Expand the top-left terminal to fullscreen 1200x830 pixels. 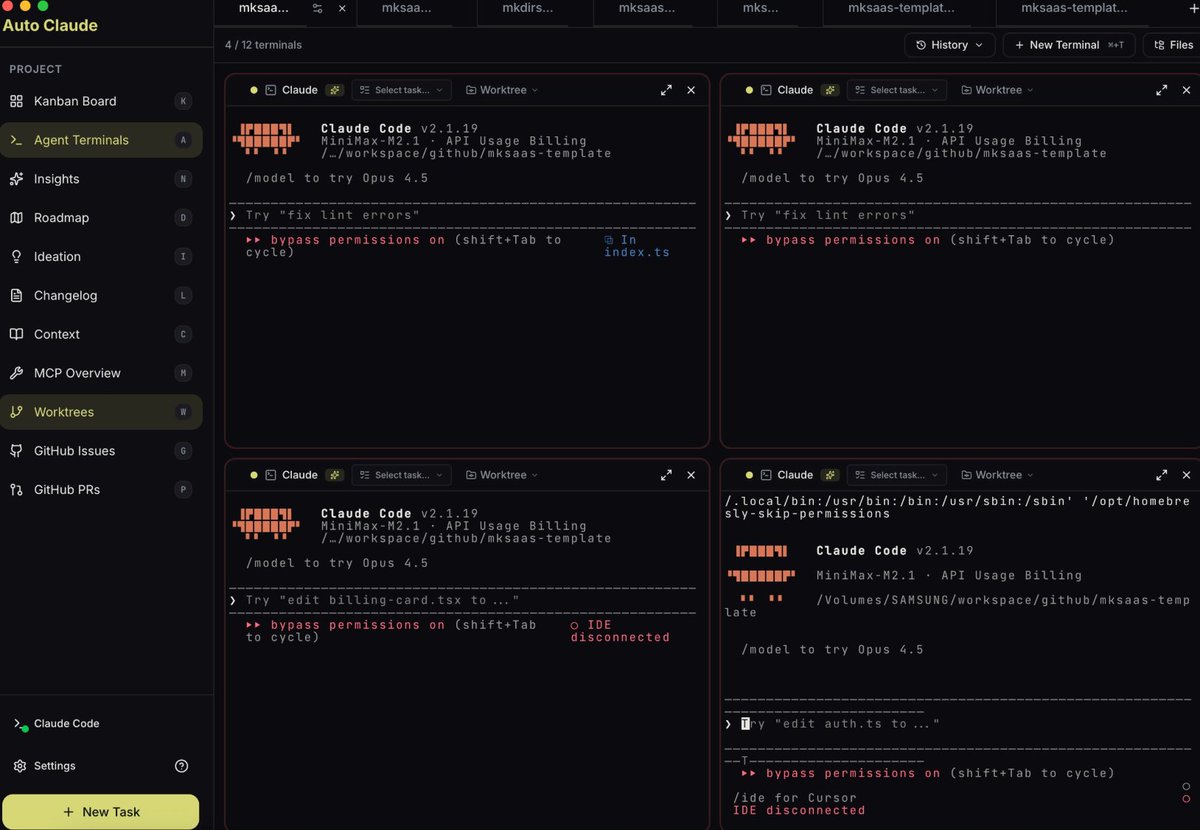point(666,90)
